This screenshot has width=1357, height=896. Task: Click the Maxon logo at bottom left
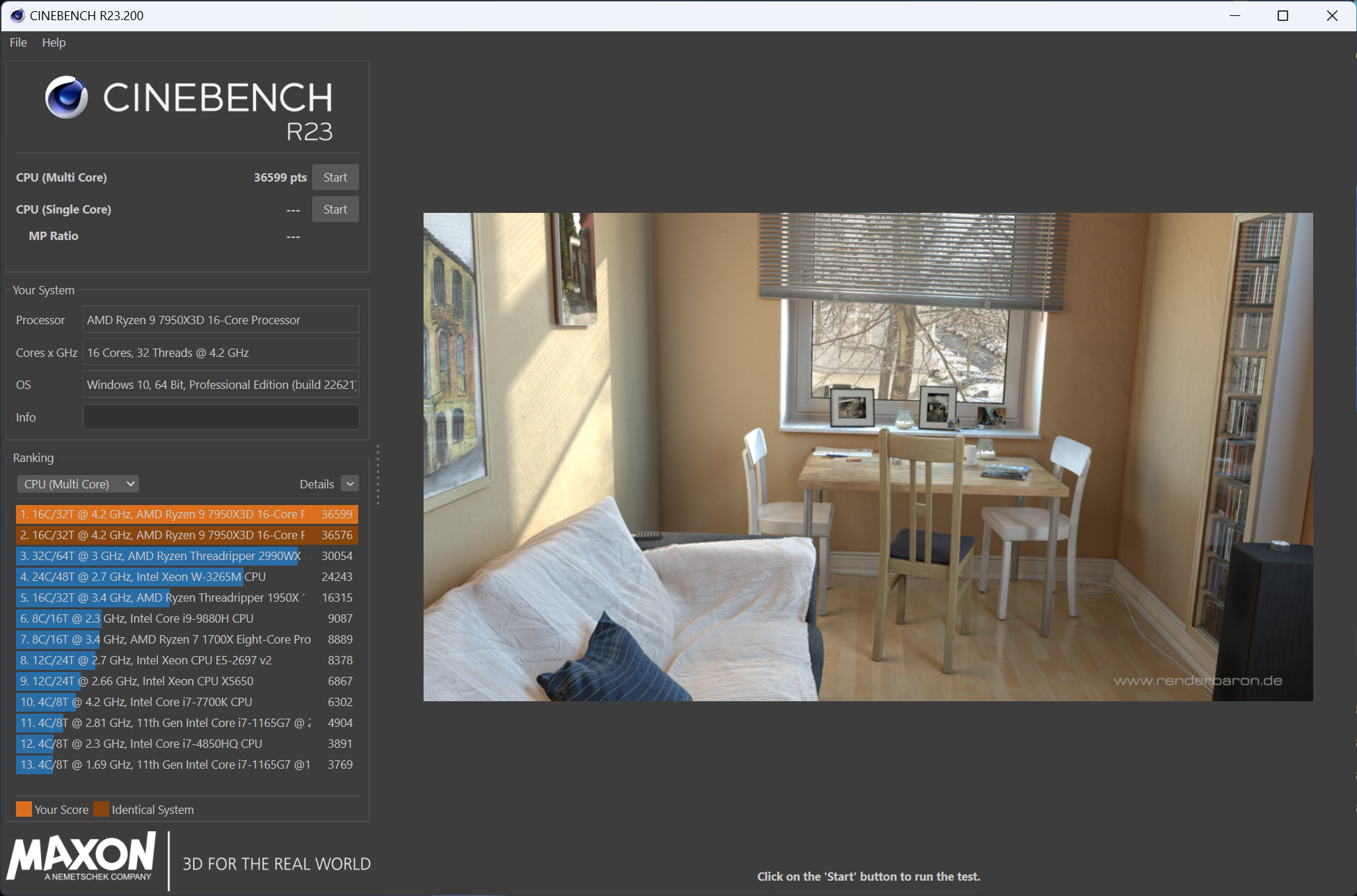[82, 857]
